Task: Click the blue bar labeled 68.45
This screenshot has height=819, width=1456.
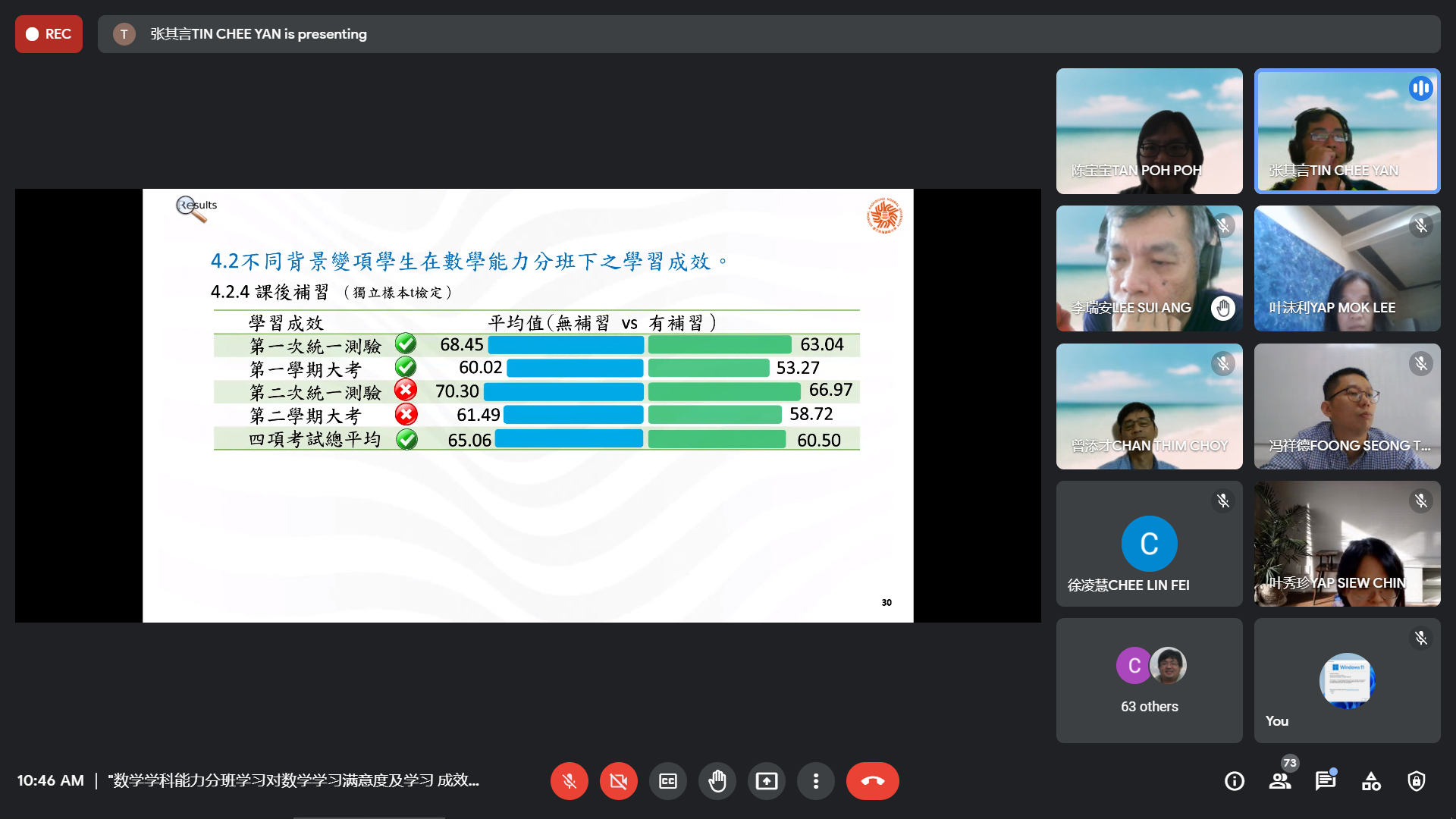Action: pos(566,345)
